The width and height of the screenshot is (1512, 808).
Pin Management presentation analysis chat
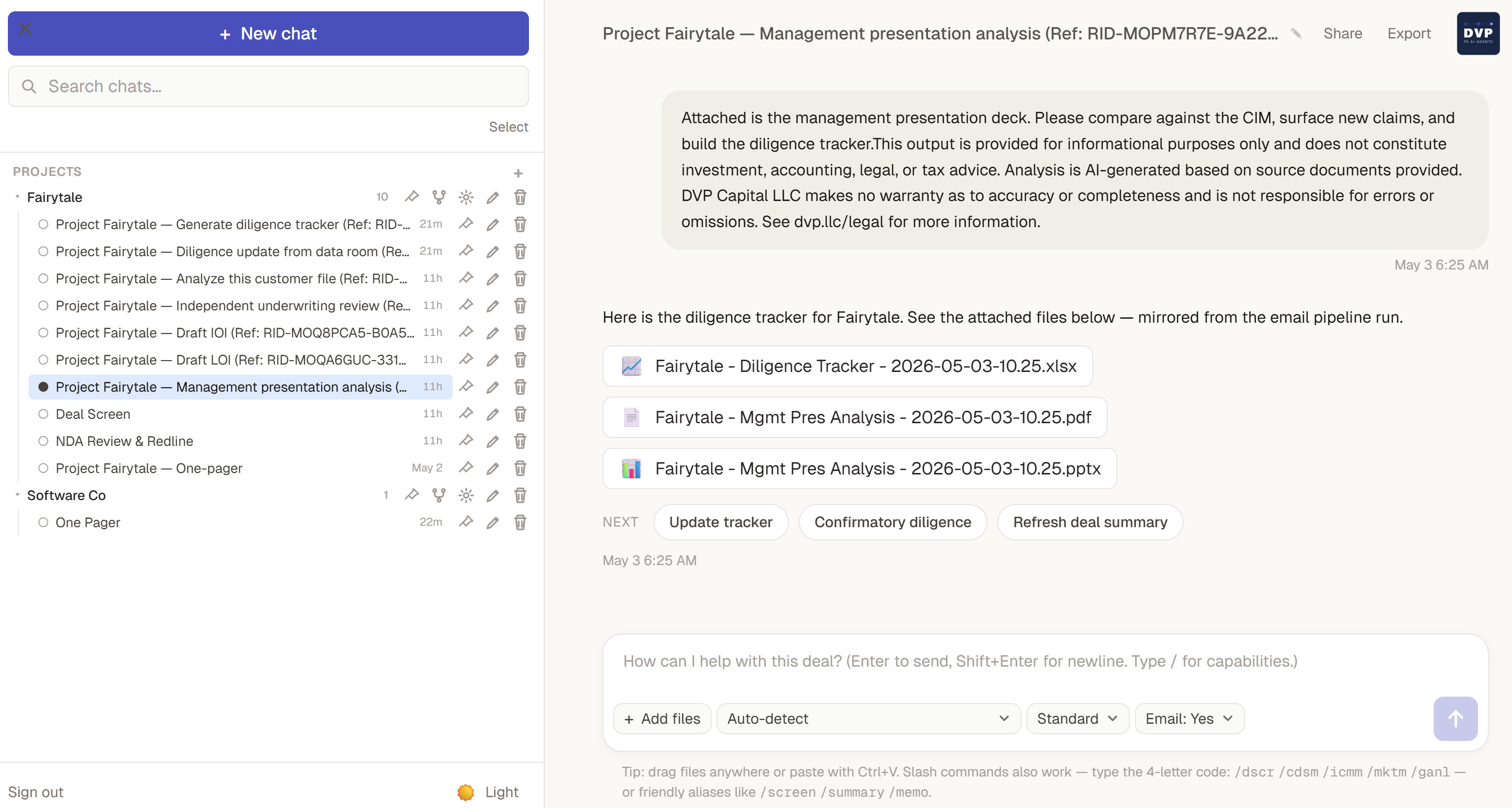[x=466, y=386]
